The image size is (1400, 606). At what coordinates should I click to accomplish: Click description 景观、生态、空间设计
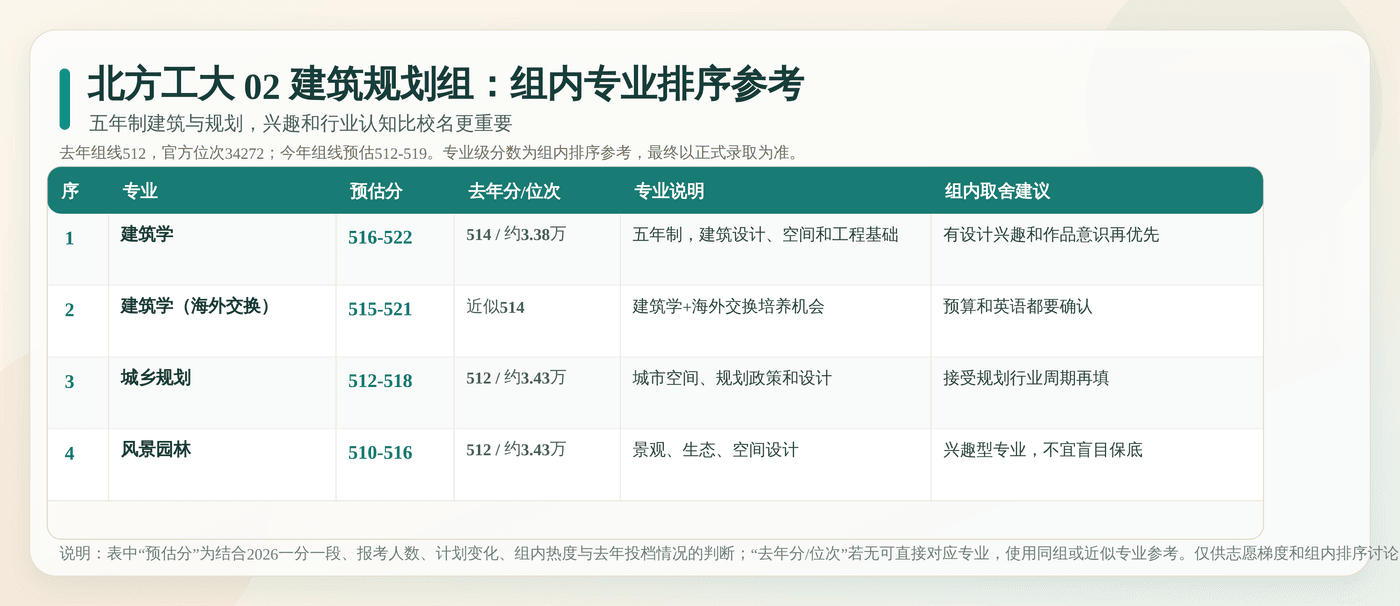click(716, 450)
